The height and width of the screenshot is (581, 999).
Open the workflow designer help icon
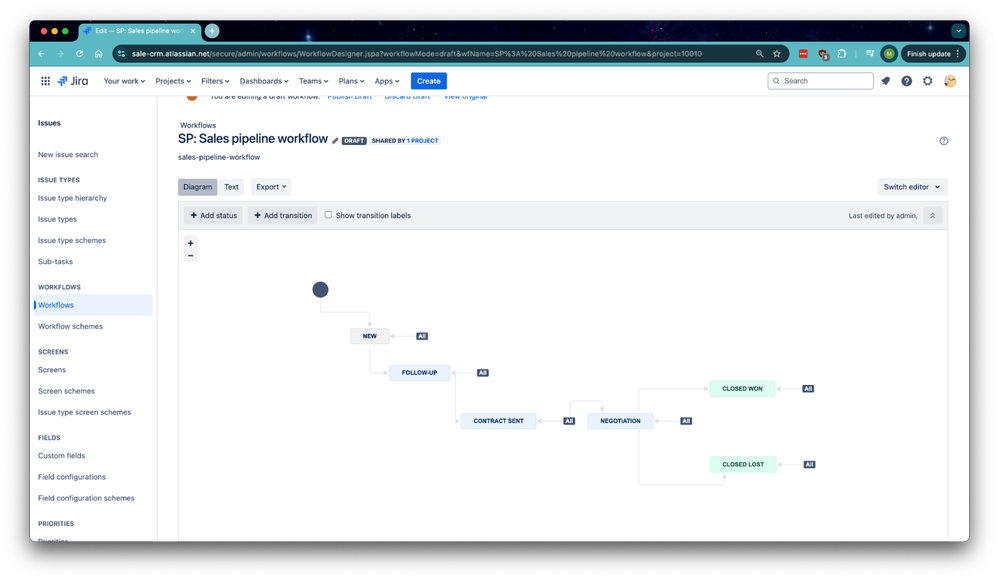coord(944,141)
